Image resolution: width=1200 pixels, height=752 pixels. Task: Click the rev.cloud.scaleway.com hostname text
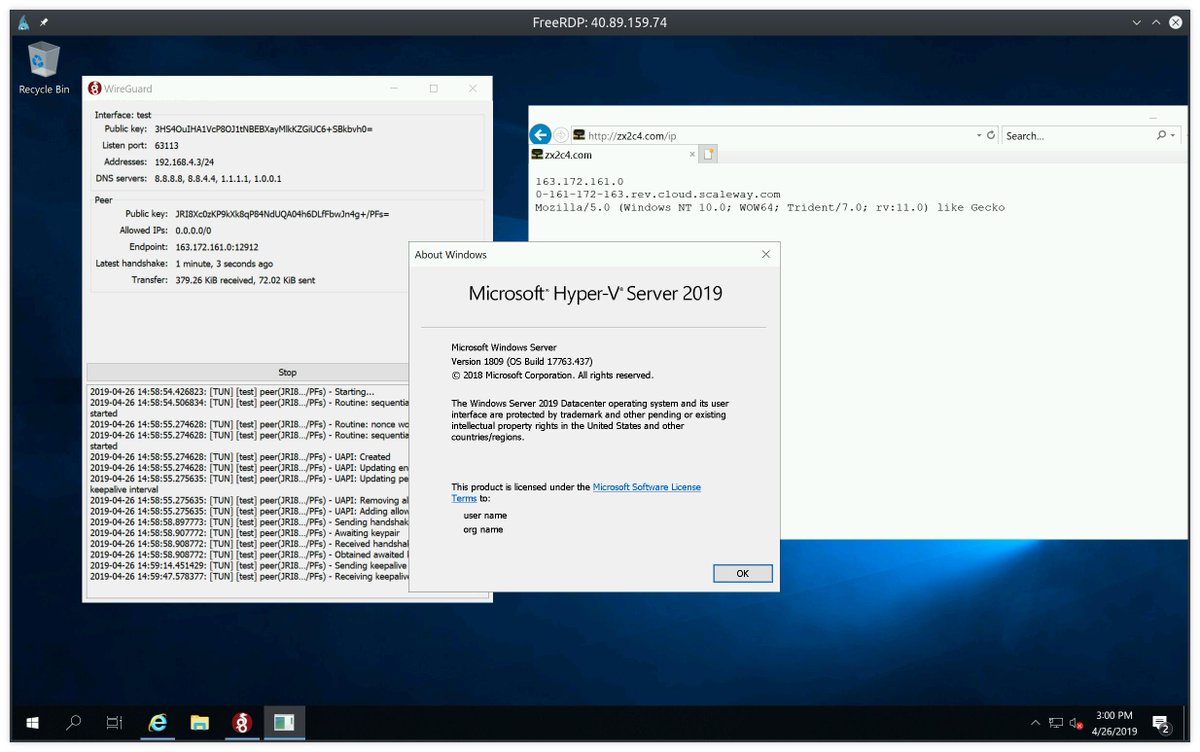pos(657,195)
